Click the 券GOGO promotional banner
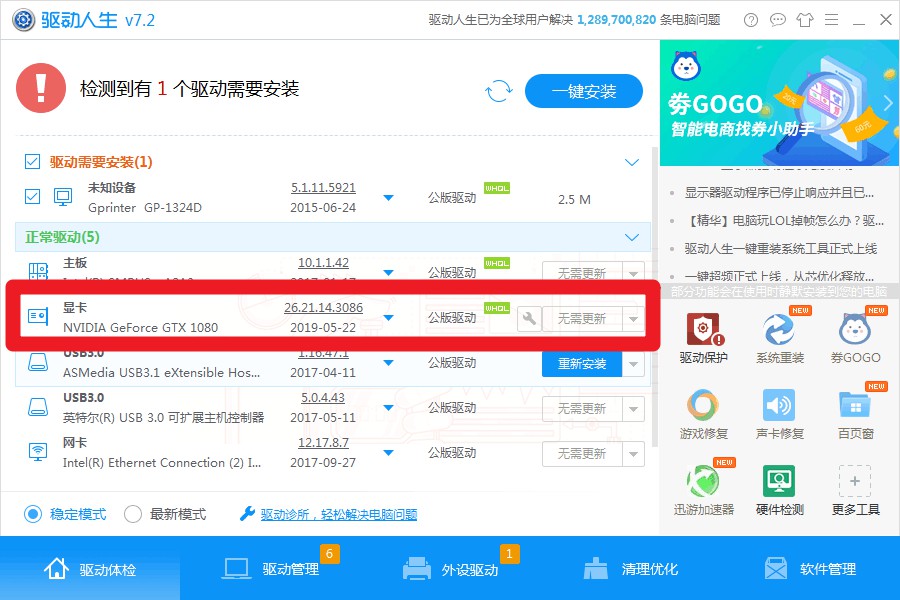This screenshot has height=600, width=900. point(779,103)
